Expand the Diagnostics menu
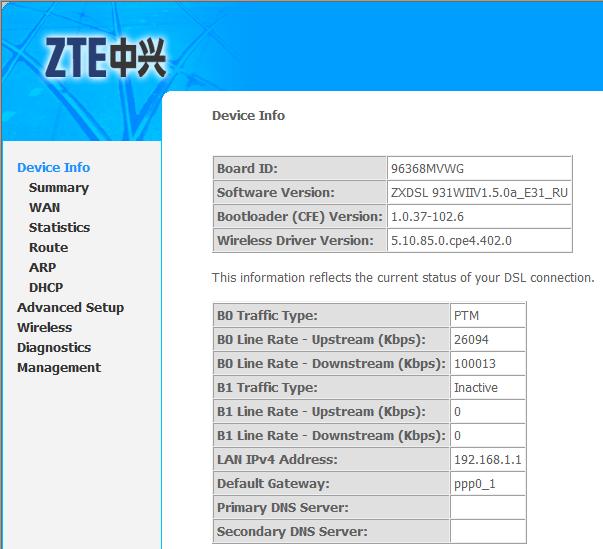Viewport: 603px width, 549px height. click(54, 348)
